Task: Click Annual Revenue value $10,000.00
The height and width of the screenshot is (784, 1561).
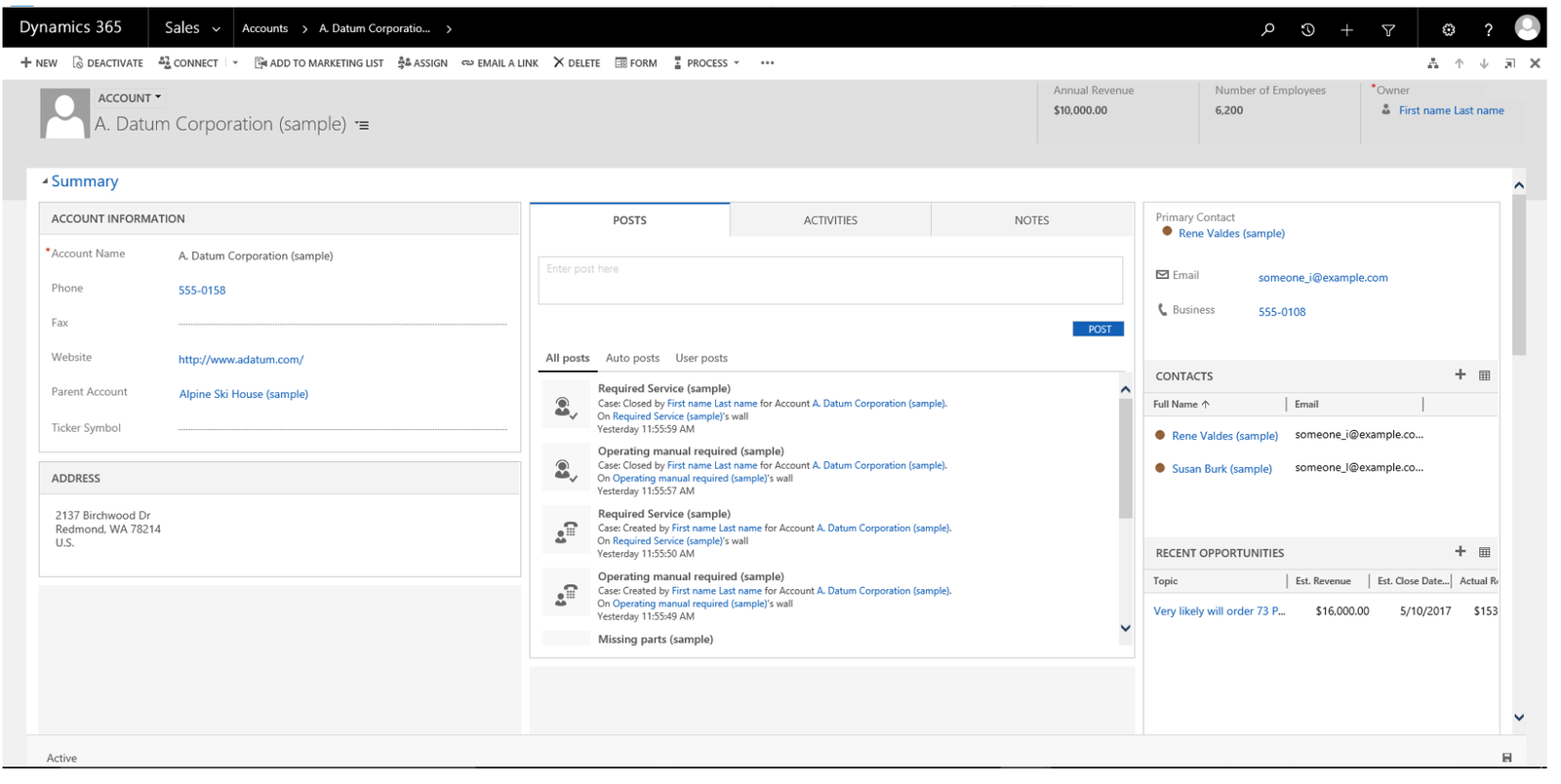Action: [1080, 110]
